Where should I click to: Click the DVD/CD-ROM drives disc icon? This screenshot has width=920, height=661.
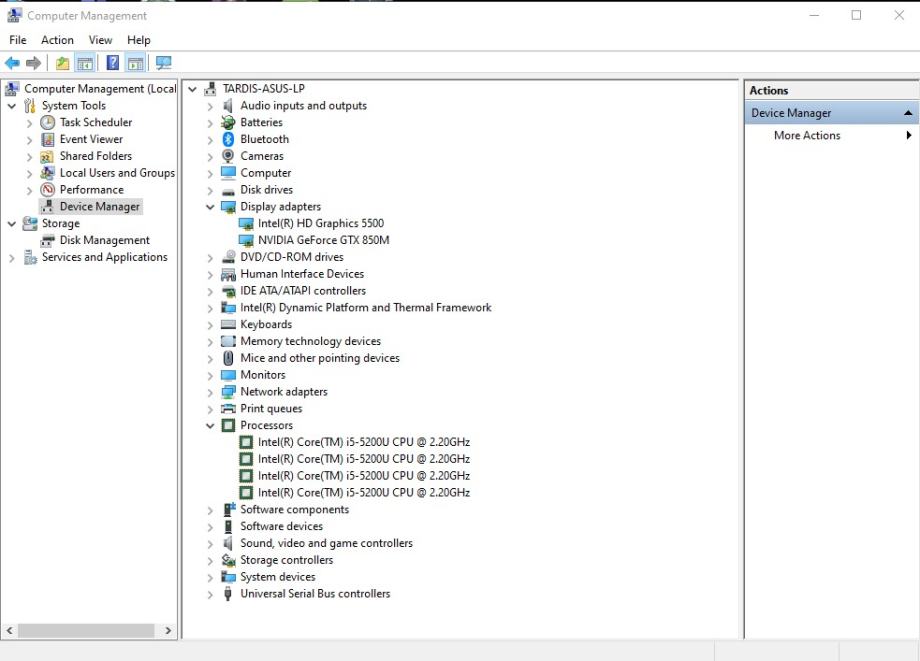tap(228, 257)
